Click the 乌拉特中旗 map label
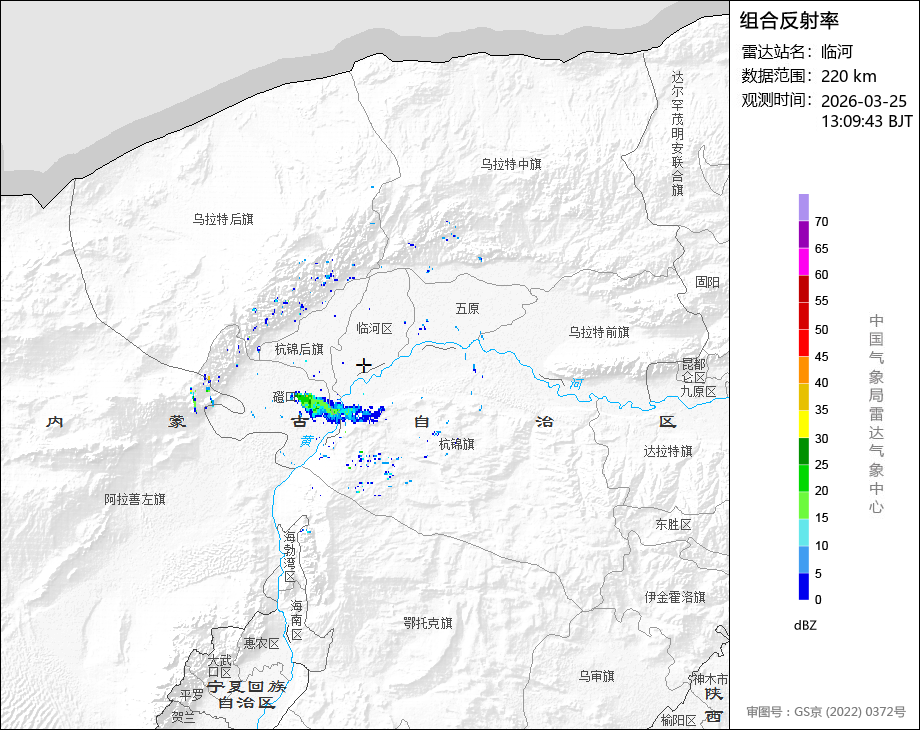The height and width of the screenshot is (730, 920). point(511,164)
